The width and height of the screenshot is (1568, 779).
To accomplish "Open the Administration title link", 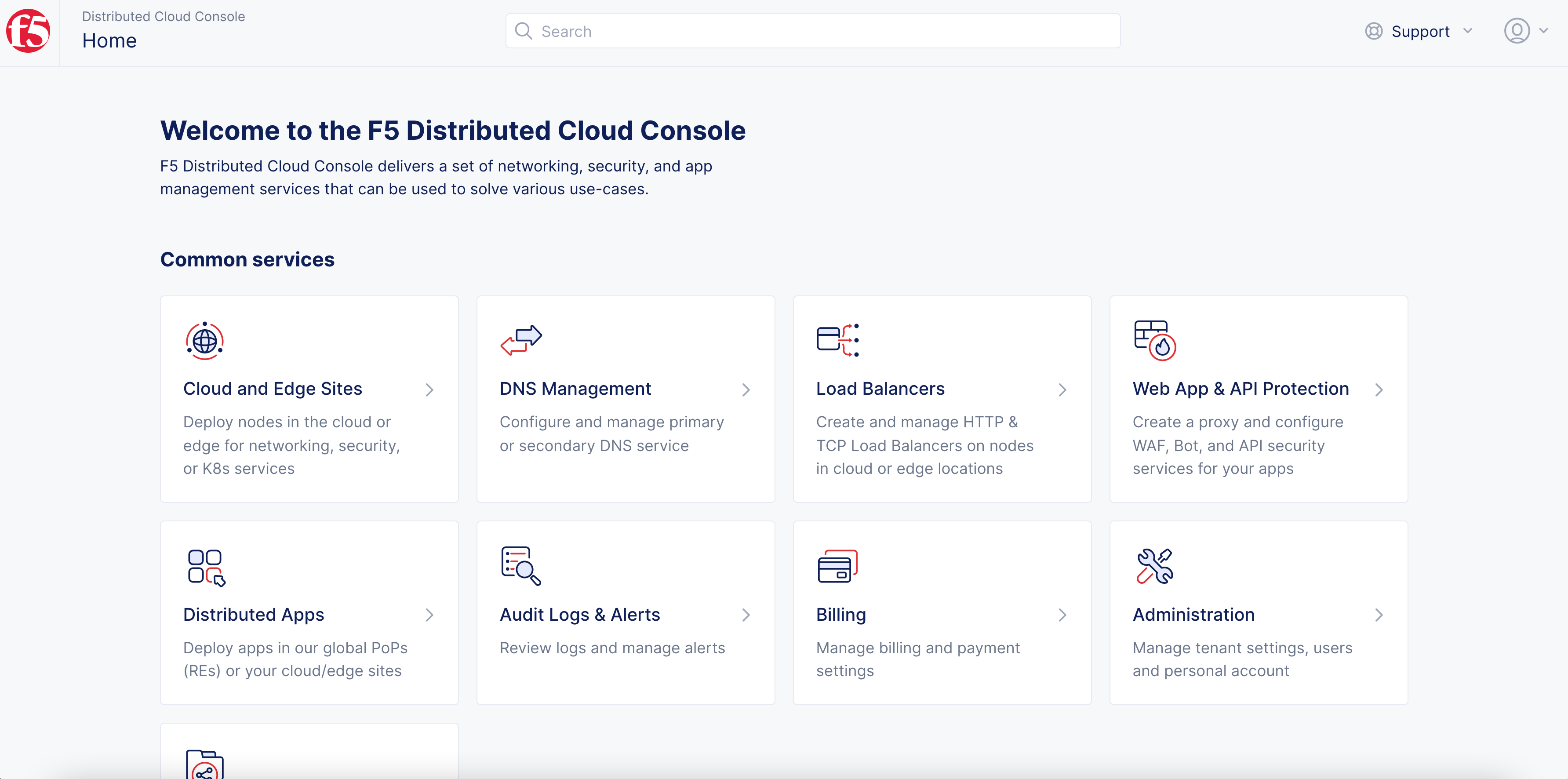I will 1193,615.
